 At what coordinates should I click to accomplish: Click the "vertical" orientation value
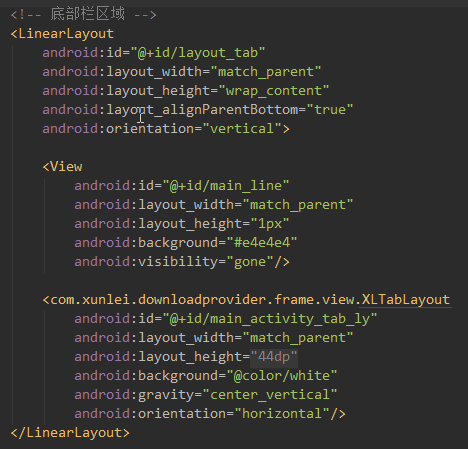[242, 129]
